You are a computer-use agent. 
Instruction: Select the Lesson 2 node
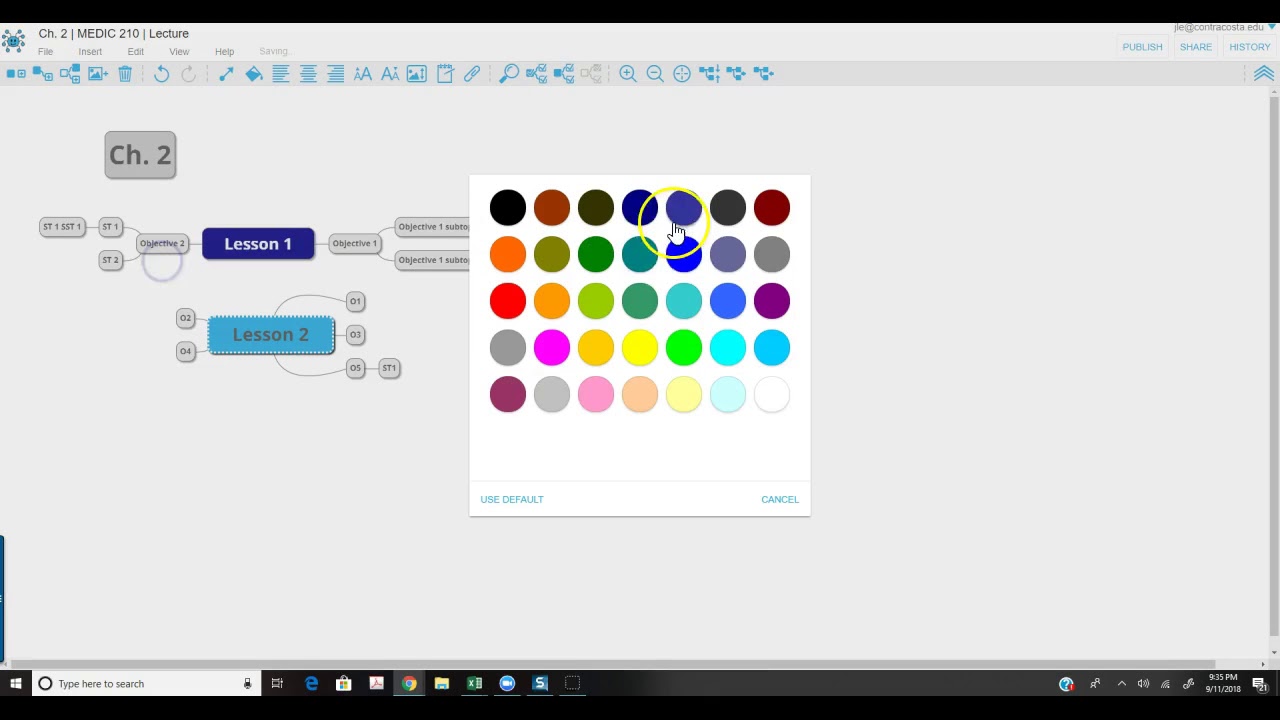(x=271, y=335)
